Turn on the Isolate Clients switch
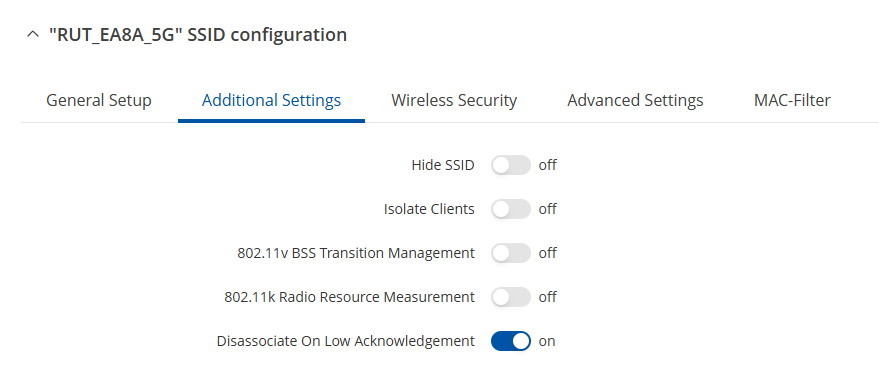This screenshot has height=388, width=879. (511, 209)
